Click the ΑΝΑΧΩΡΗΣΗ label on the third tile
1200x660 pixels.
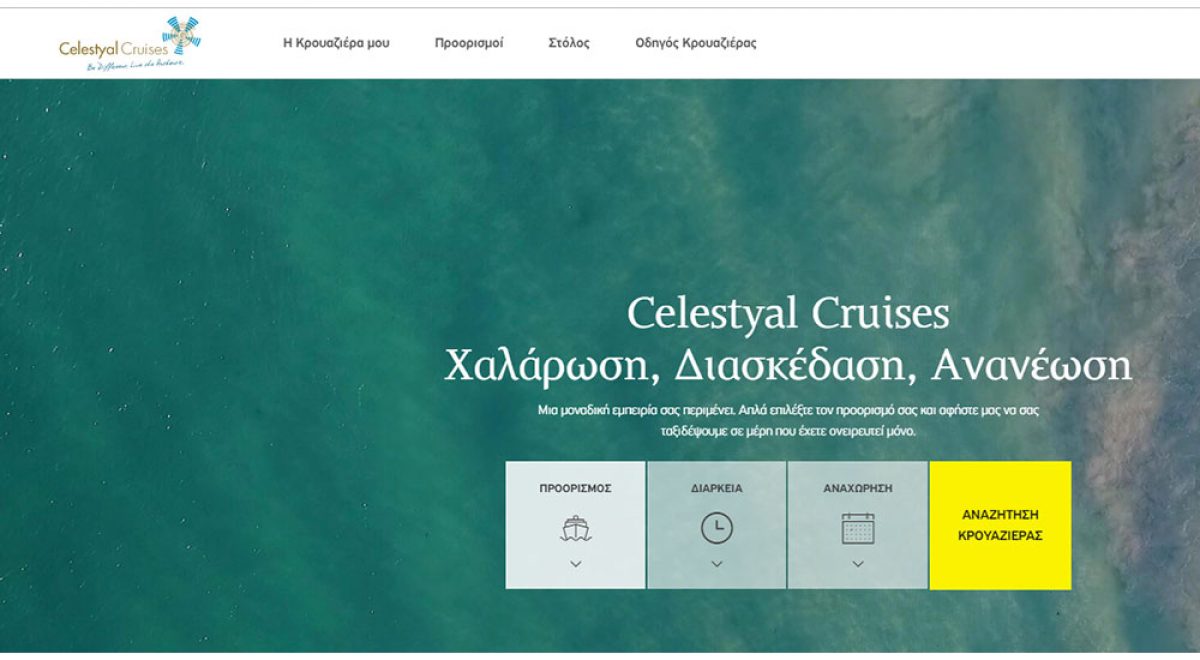858,489
